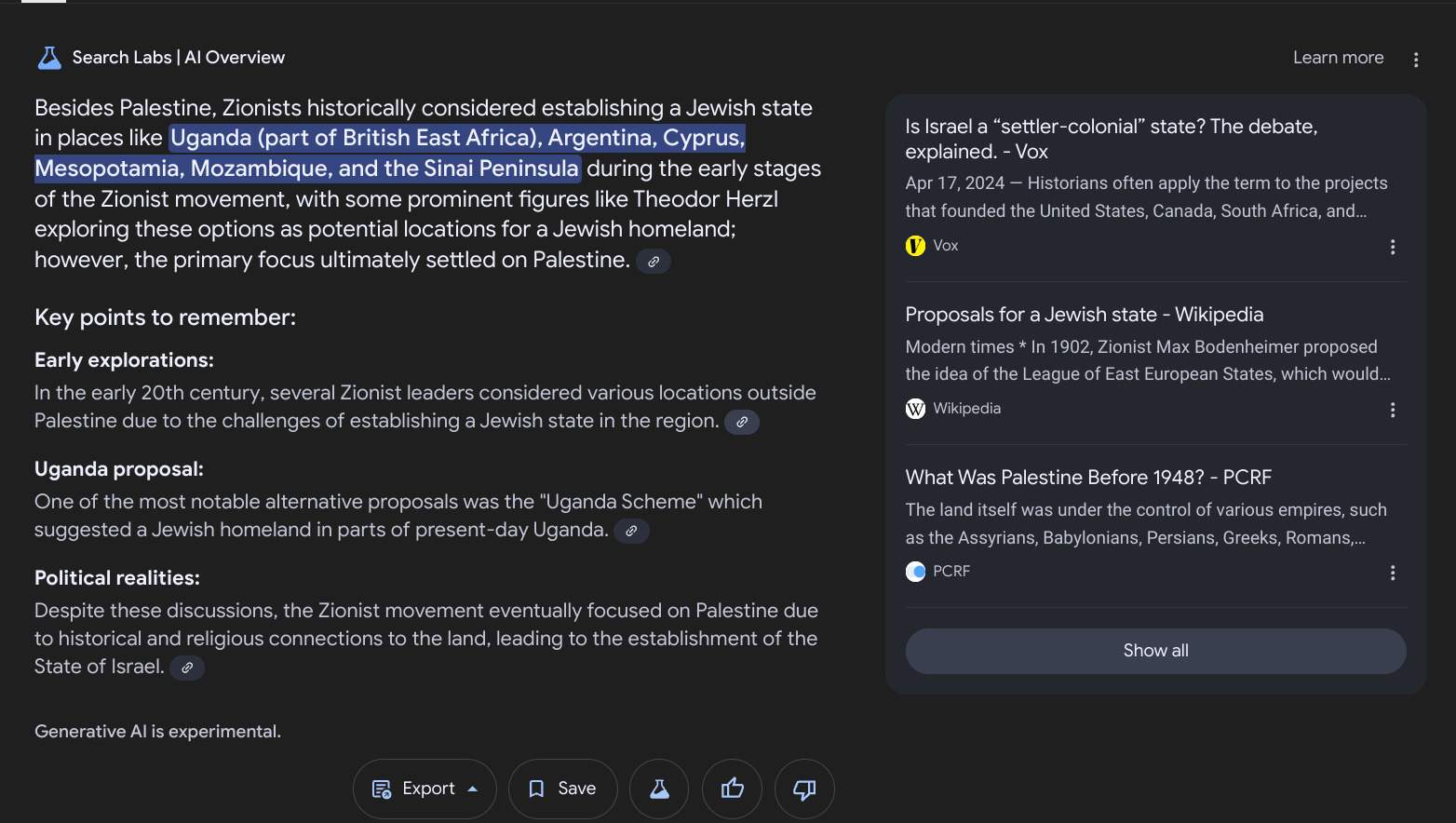This screenshot has width=1456, height=823.
Task: Open more options for PCRF source
Action: [1393, 573]
